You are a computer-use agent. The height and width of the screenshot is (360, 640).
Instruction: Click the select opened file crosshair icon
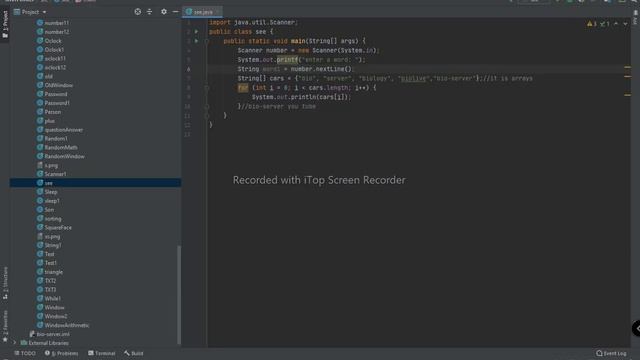pyautogui.click(x=138, y=12)
